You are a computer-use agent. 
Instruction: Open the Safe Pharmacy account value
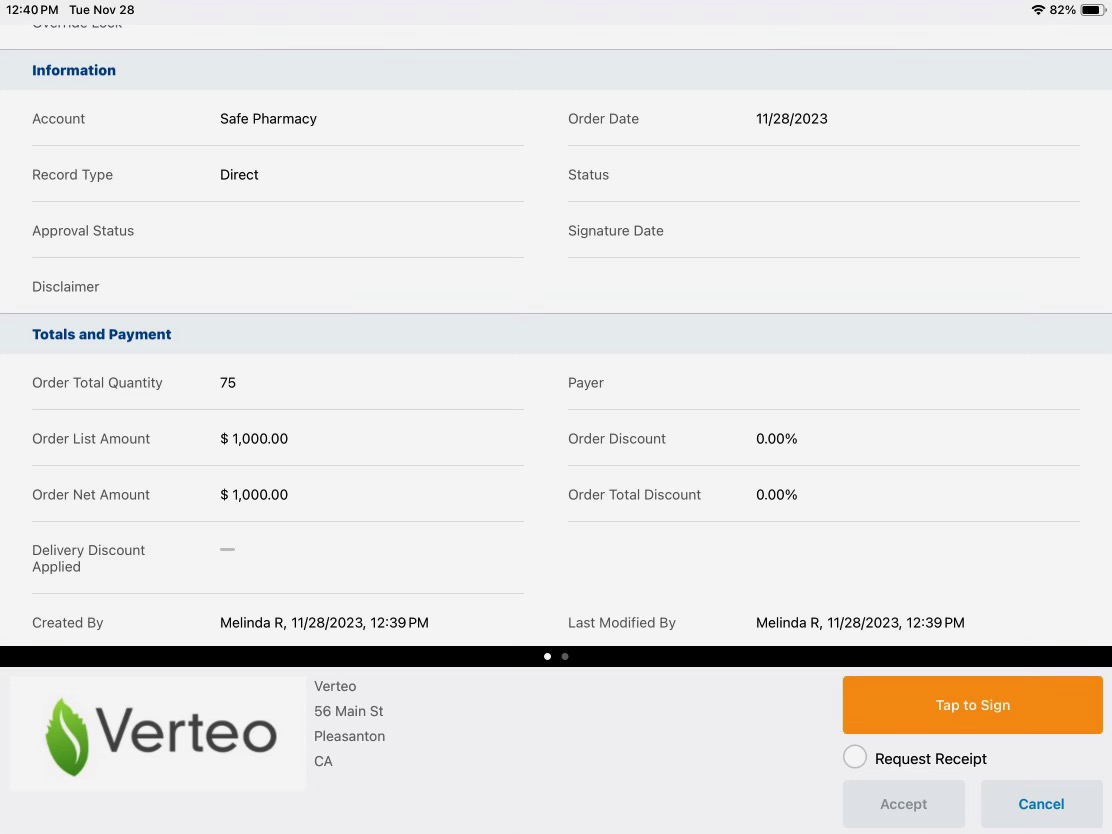point(268,118)
